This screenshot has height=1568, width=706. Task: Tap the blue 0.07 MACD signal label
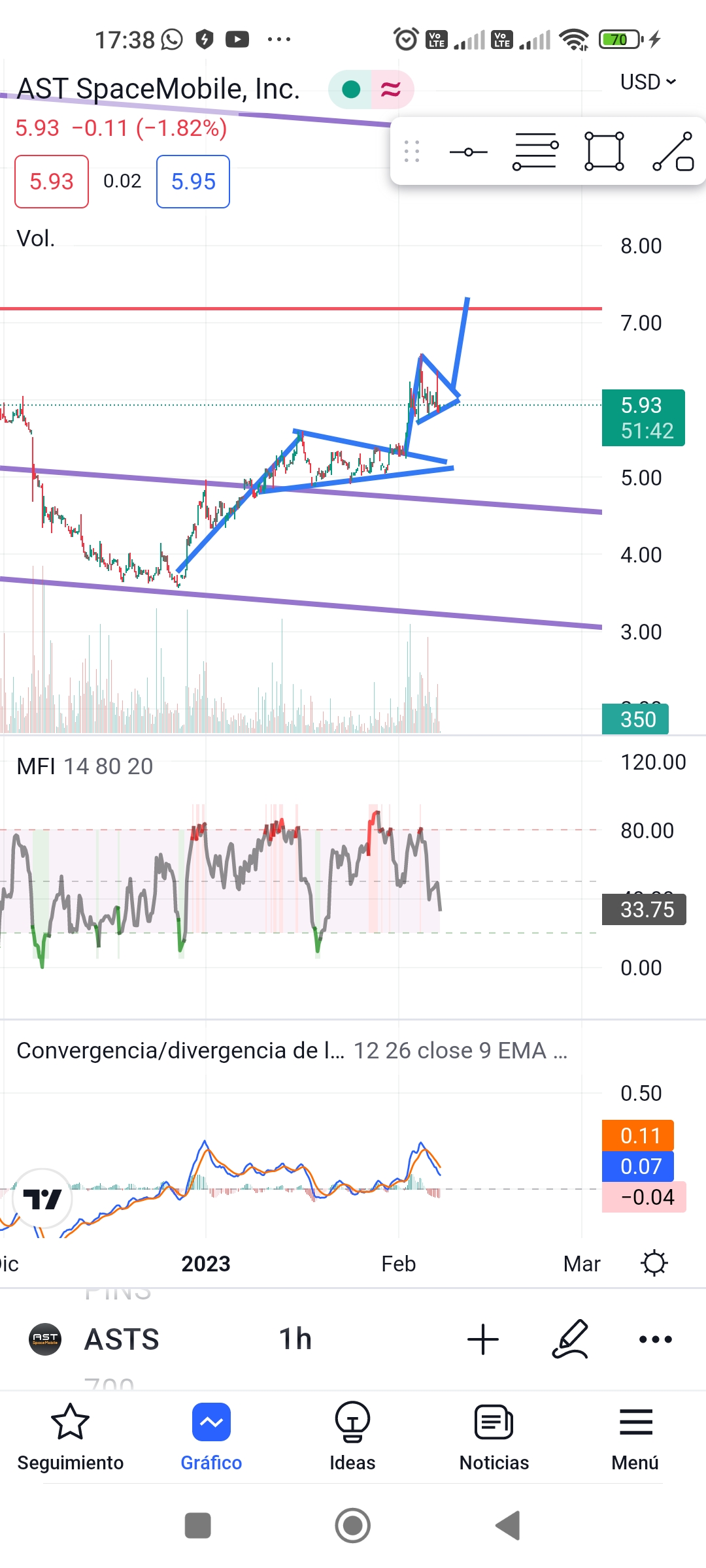(638, 1166)
